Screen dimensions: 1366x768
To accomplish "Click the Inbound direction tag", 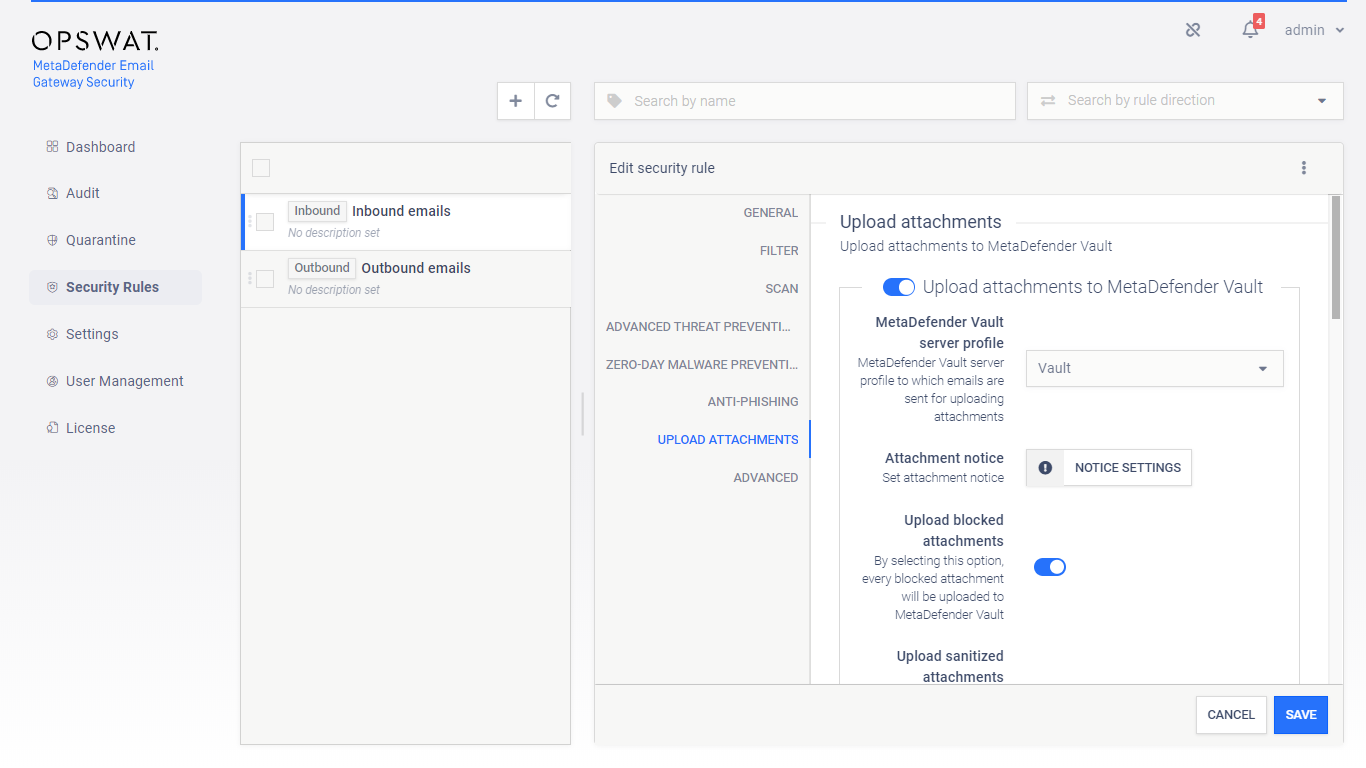I will (x=317, y=211).
